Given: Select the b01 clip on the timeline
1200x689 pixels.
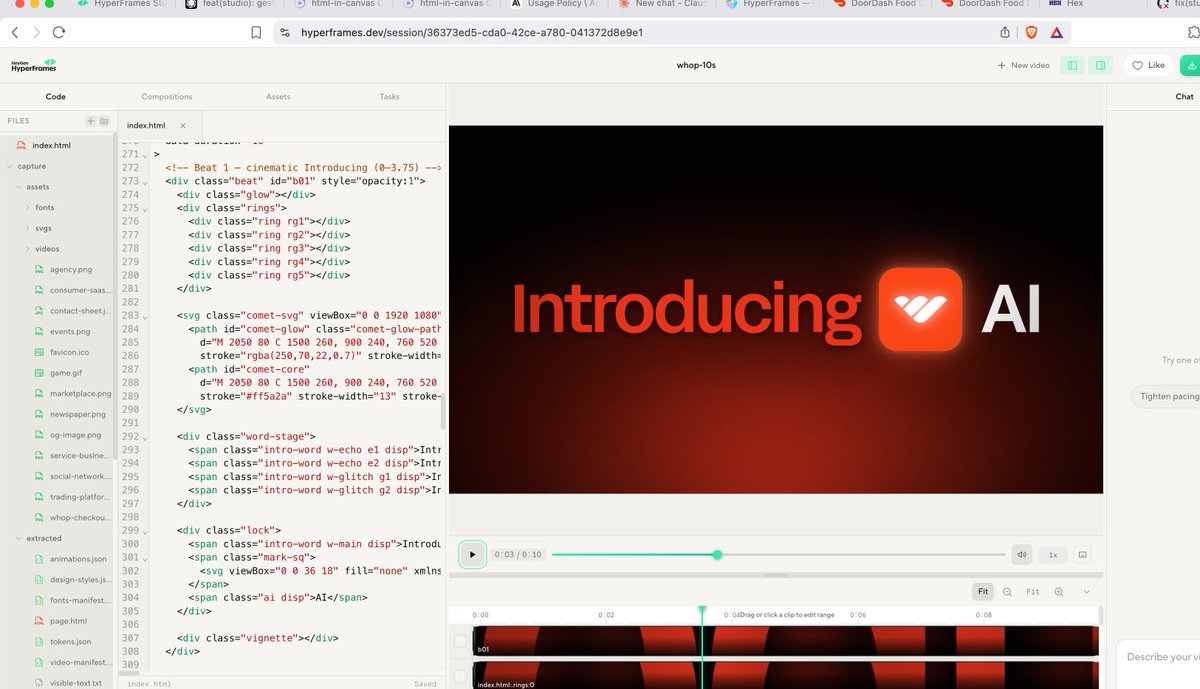Looking at the screenshot, I should [786, 641].
